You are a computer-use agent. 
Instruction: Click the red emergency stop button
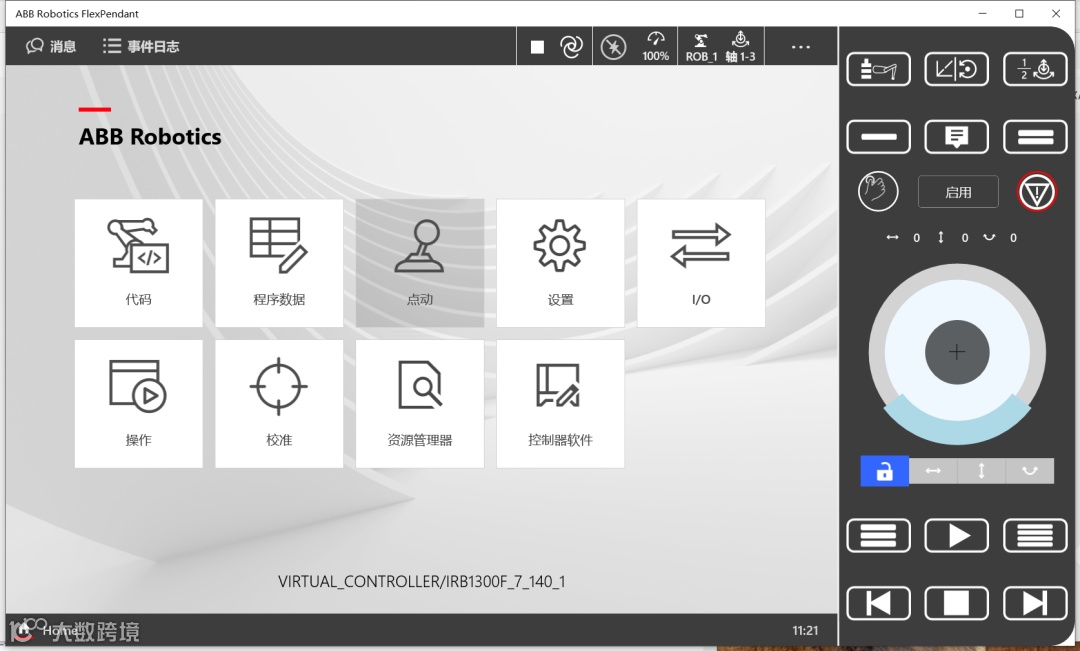click(1037, 192)
